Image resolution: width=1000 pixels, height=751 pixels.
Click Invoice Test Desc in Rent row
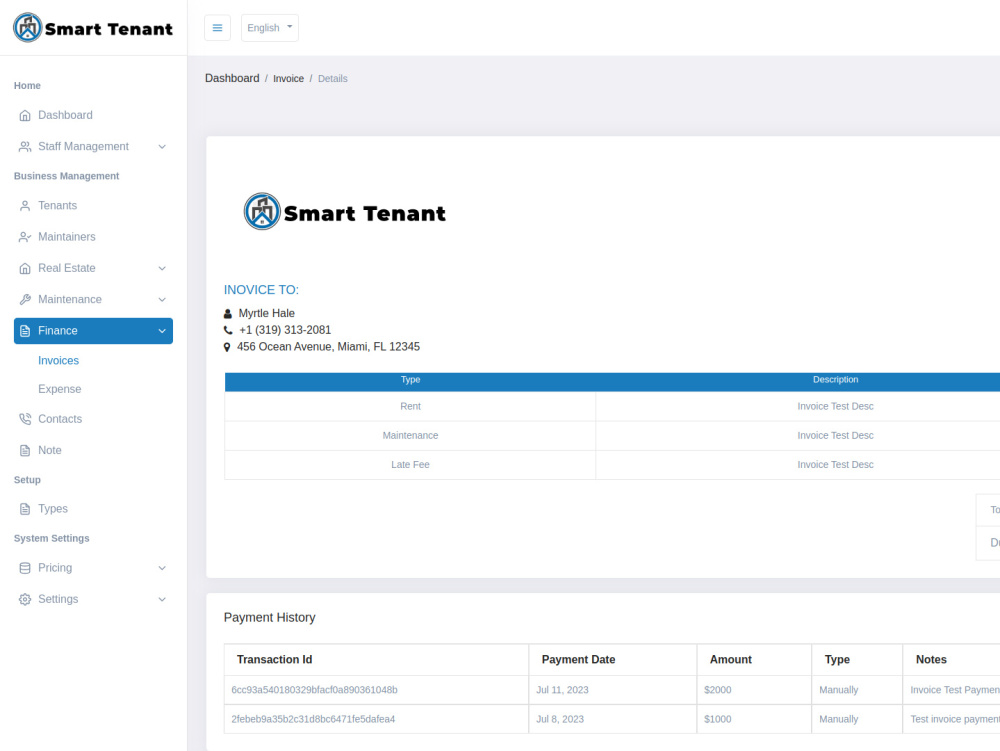click(x=835, y=406)
